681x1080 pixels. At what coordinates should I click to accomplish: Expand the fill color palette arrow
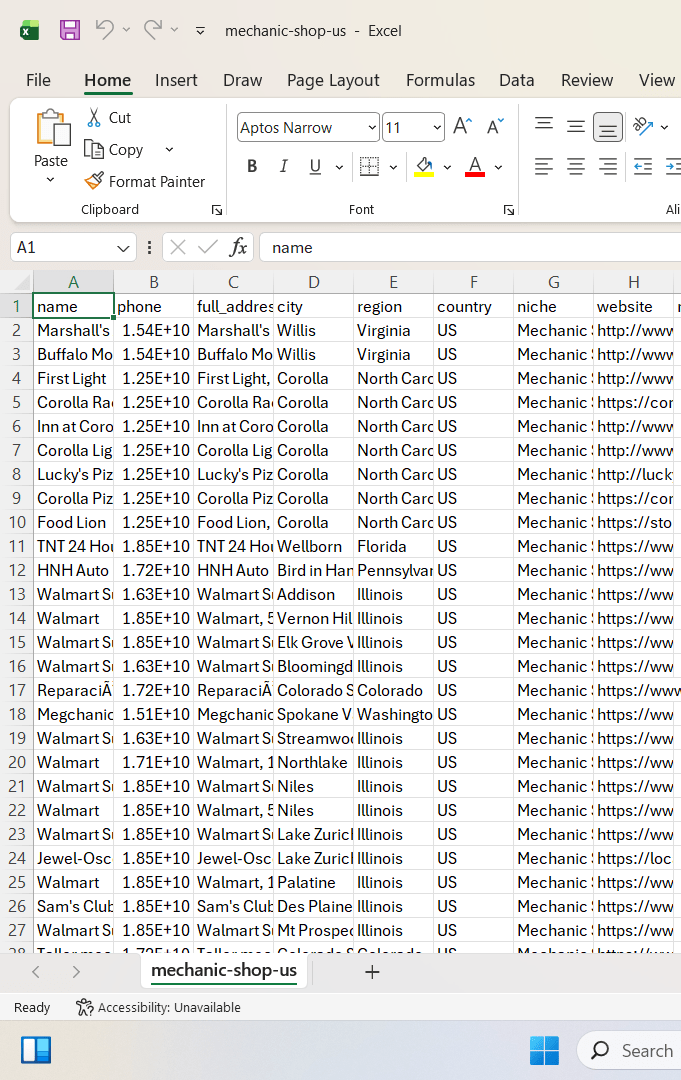coord(447,167)
